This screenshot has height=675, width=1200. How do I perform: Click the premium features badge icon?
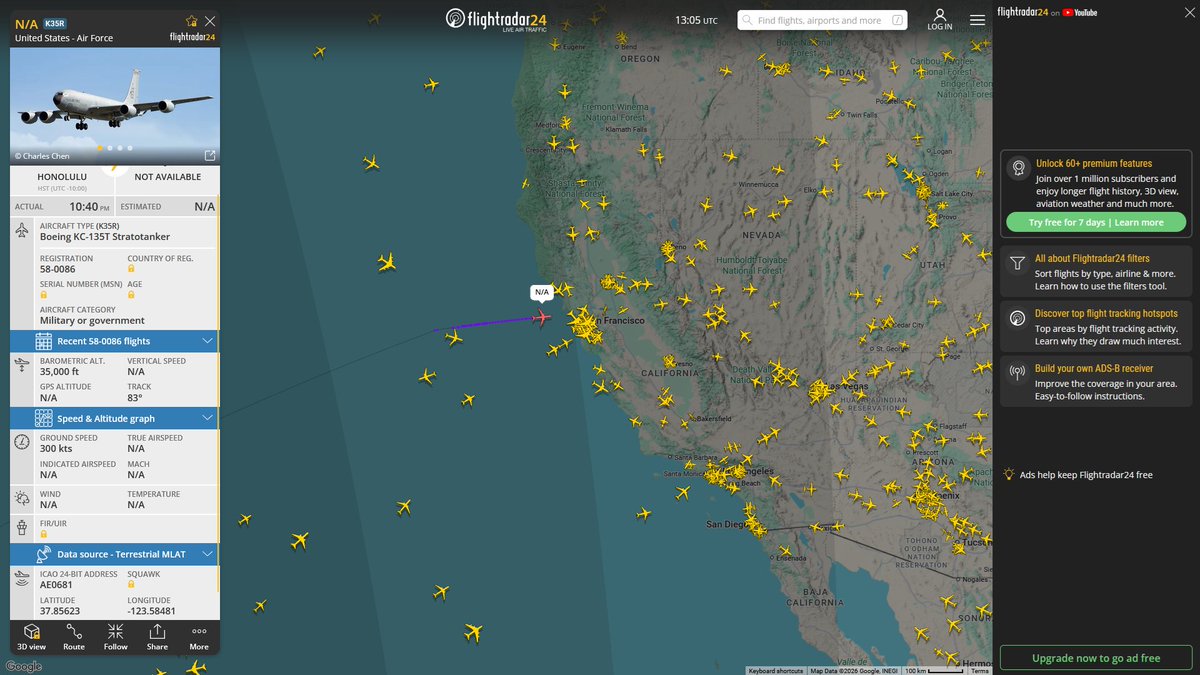[1017, 167]
